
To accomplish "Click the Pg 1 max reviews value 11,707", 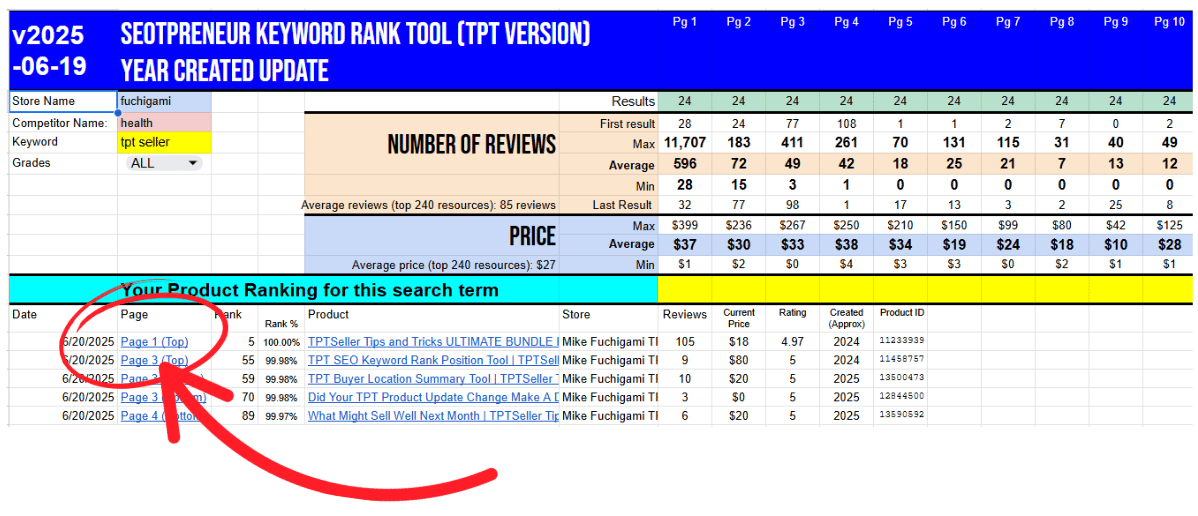I will pyautogui.click(x=684, y=144).
